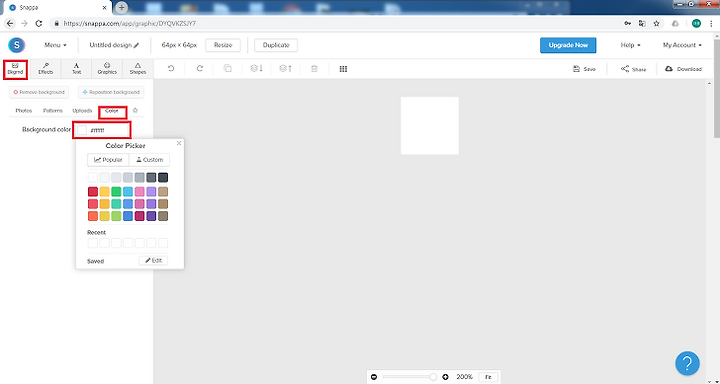Pick the magenta swatch in third color row
This screenshot has width=720, height=384.
140,215
